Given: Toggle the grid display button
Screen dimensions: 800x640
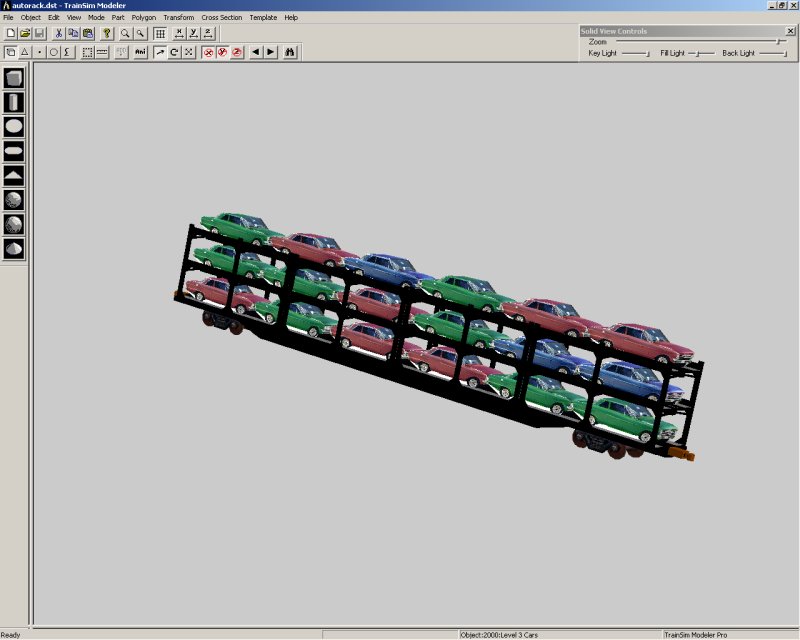Looking at the screenshot, I should pyautogui.click(x=160, y=34).
